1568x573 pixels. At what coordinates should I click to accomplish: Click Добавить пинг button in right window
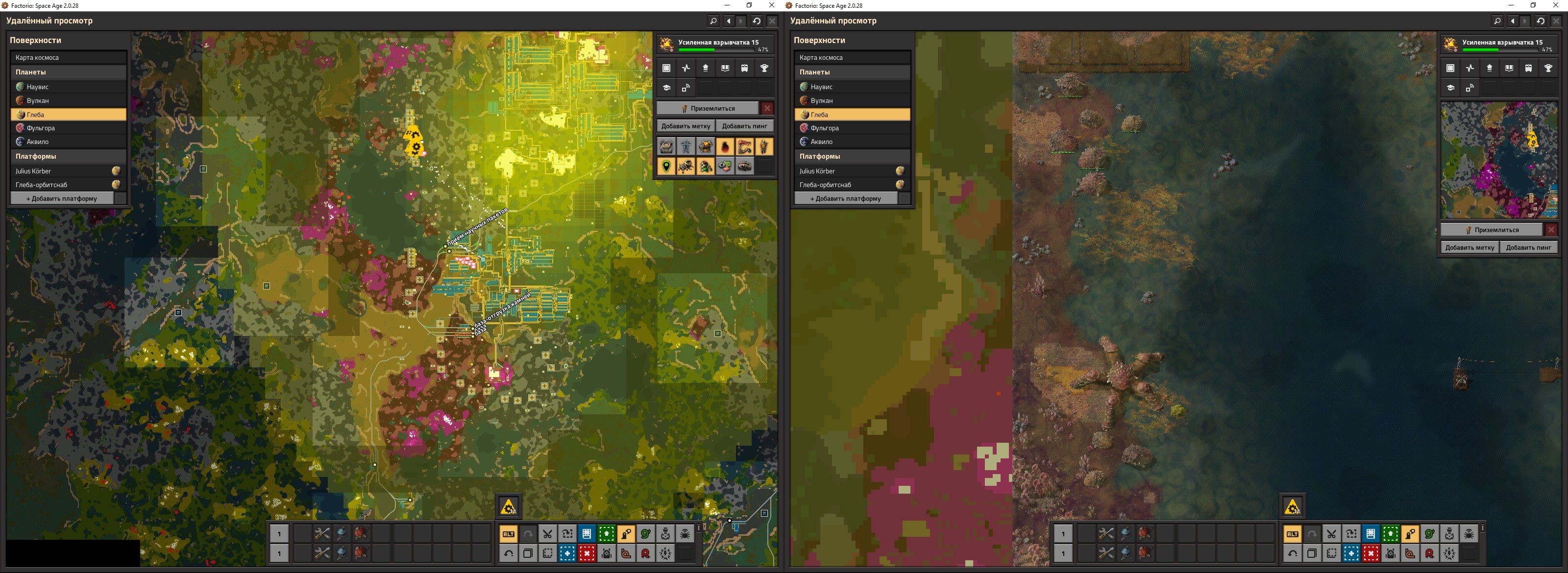pos(1528,247)
